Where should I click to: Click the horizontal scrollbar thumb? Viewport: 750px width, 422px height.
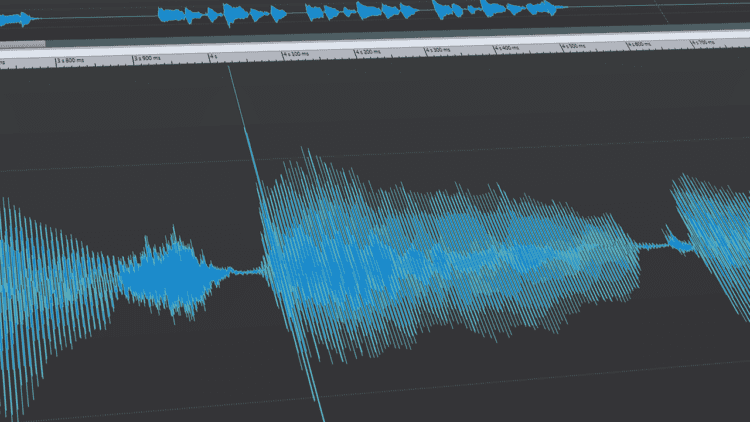coord(22,44)
